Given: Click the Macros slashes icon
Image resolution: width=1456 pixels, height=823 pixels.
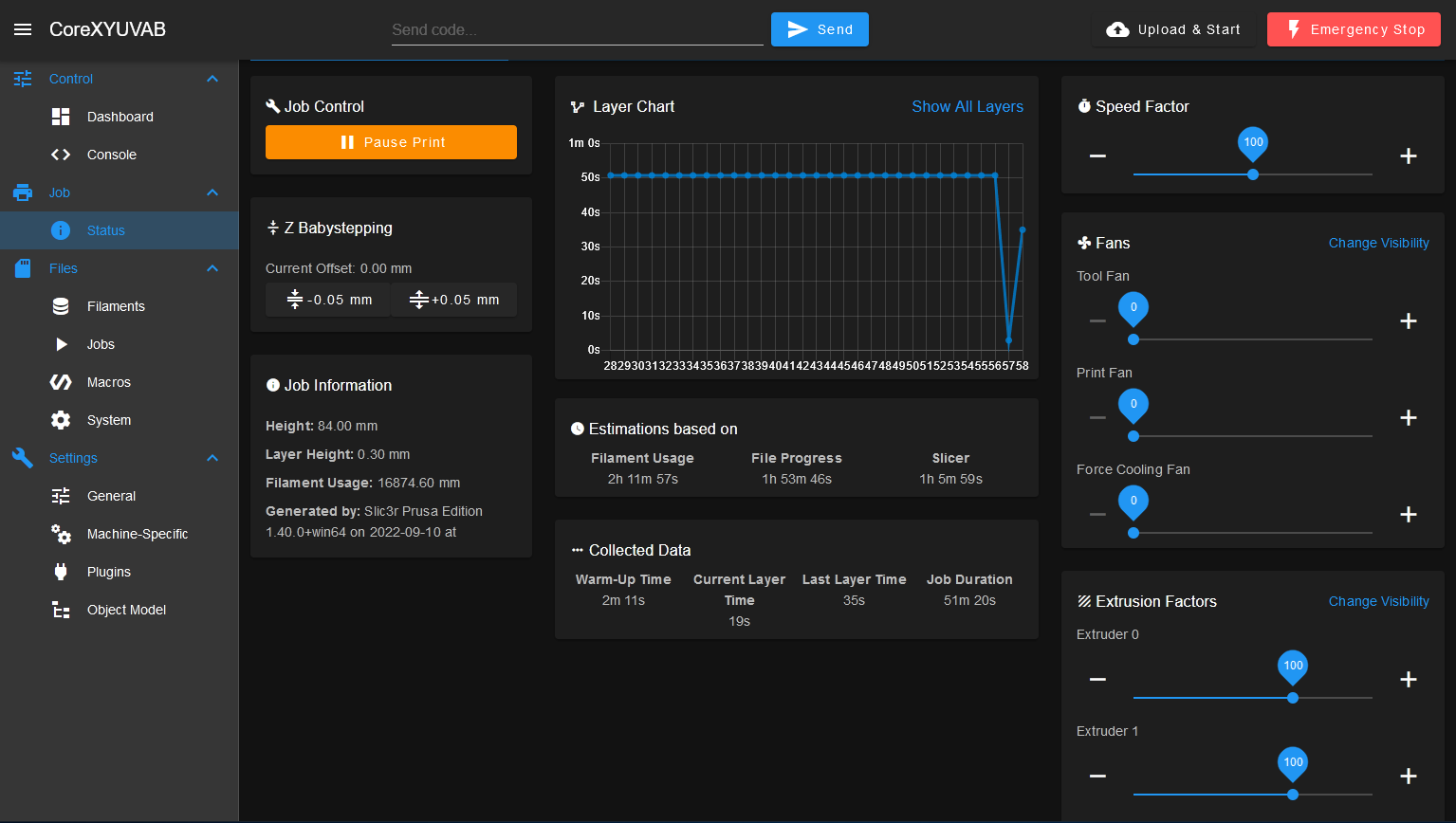Looking at the screenshot, I should (x=61, y=382).
